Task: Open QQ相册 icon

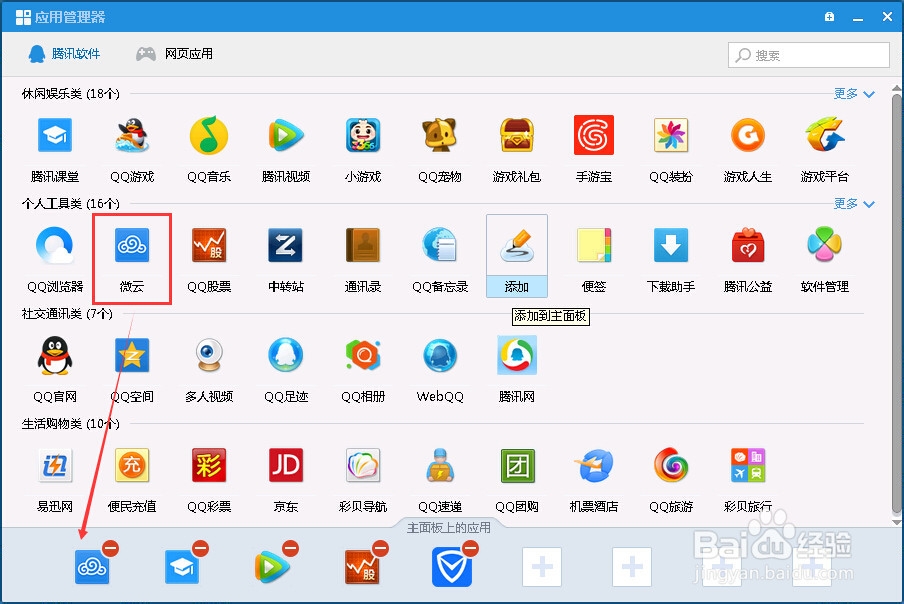Action: point(363,356)
